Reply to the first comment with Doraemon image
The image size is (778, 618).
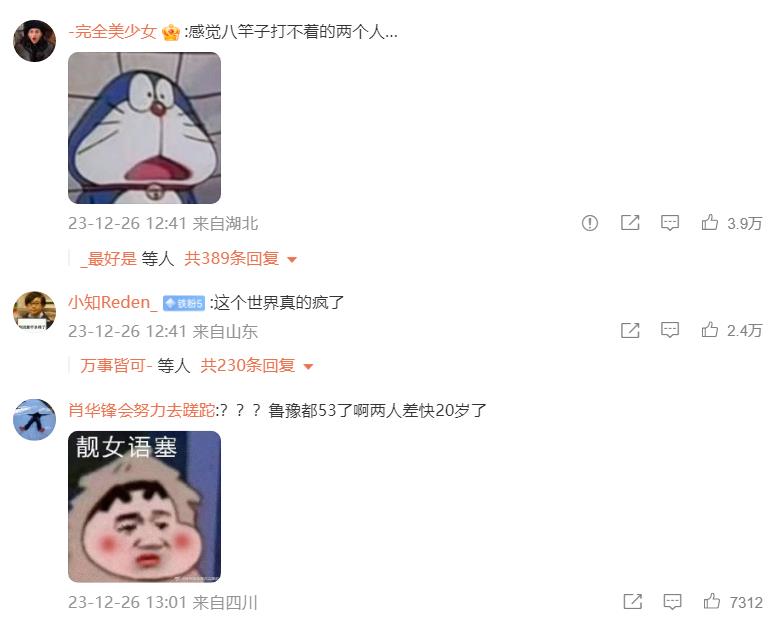(669, 223)
